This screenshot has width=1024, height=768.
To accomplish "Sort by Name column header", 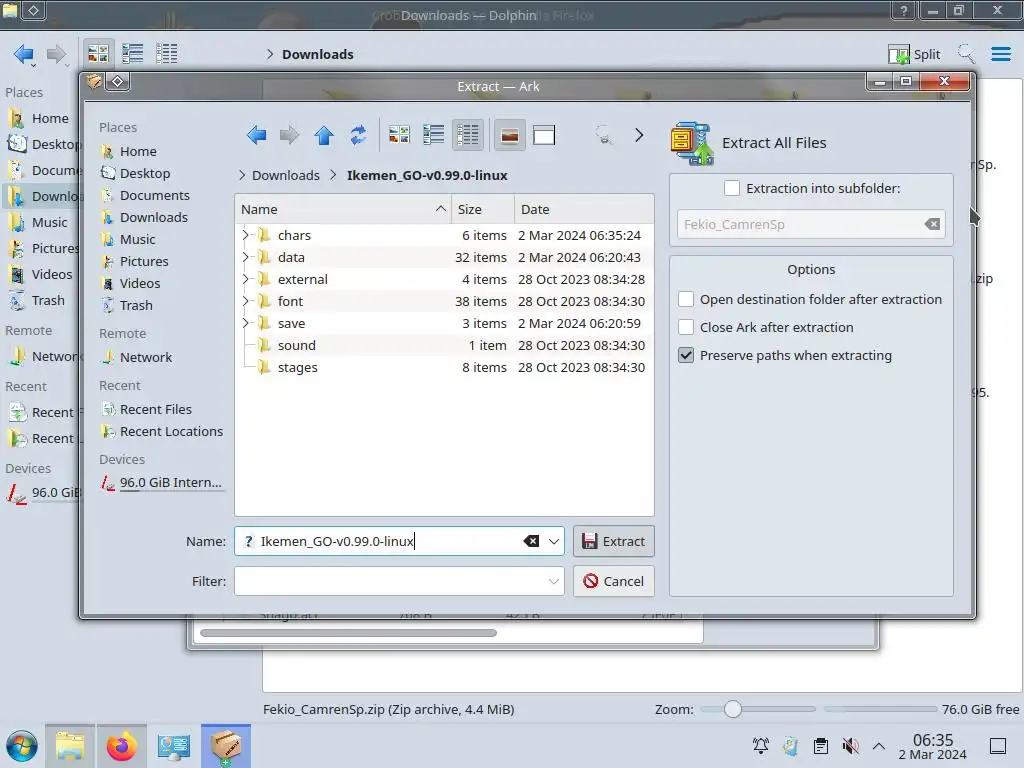I will click(342, 209).
